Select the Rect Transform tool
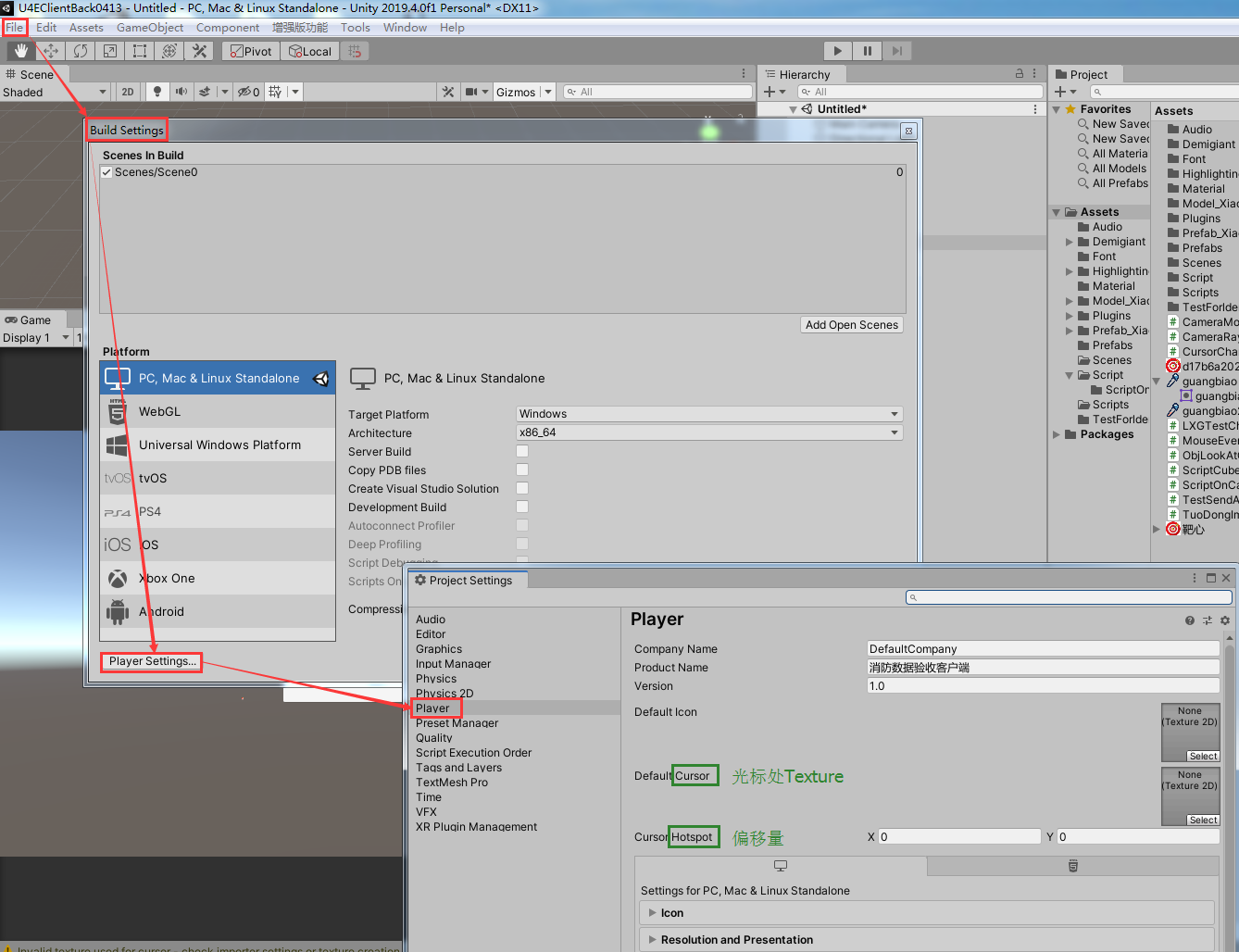Image resolution: width=1239 pixels, height=952 pixels. 140,51
